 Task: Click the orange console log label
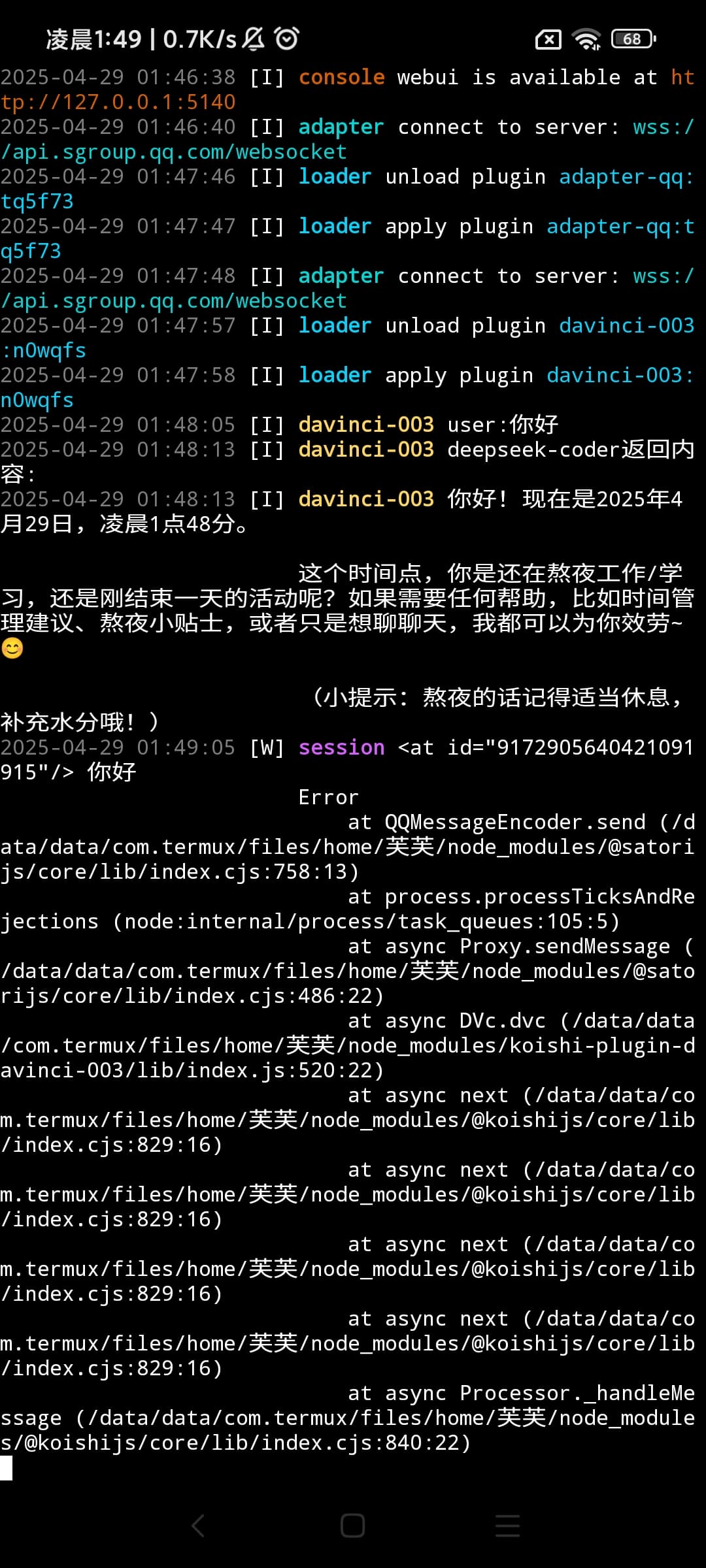point(341,77)
